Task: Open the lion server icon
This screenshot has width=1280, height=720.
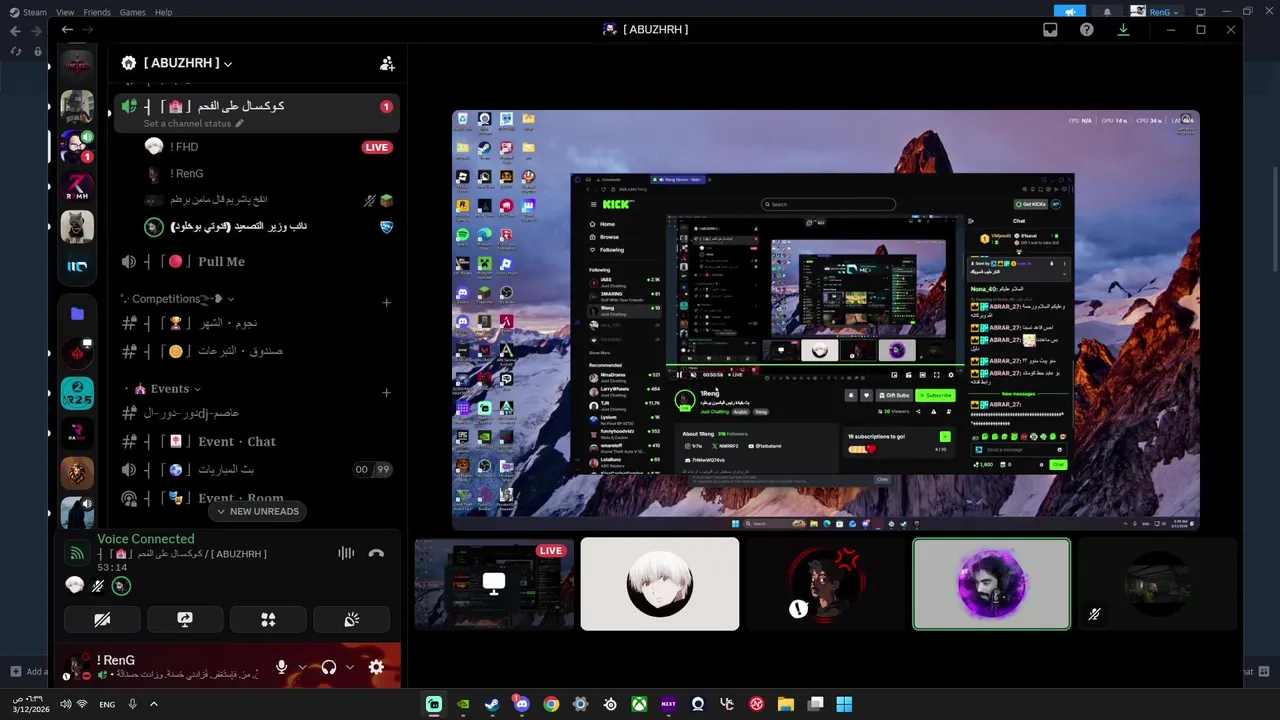Action: [77, 472]
